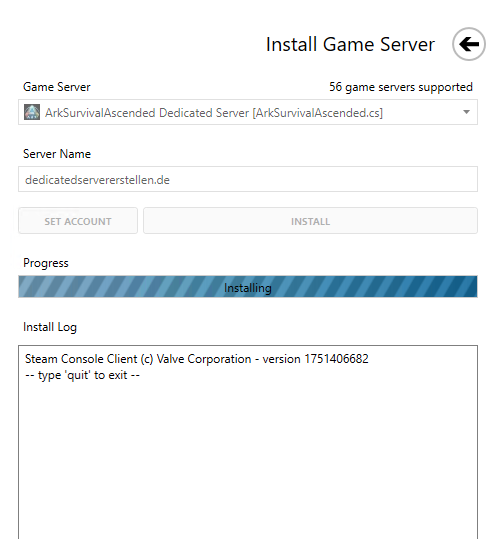Expand the Game Server dropdown arrow

(x=466, y=112)
